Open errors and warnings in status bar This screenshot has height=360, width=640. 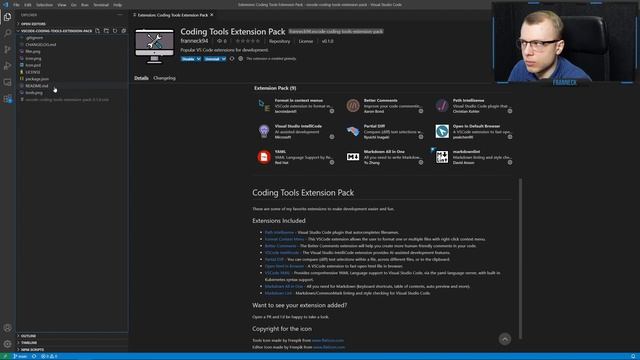click(x=49, y=356)
